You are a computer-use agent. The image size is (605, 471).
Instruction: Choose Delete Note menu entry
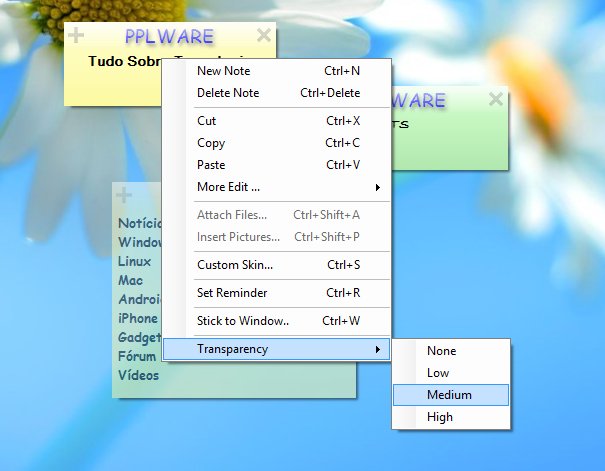[x=228, y=93]
